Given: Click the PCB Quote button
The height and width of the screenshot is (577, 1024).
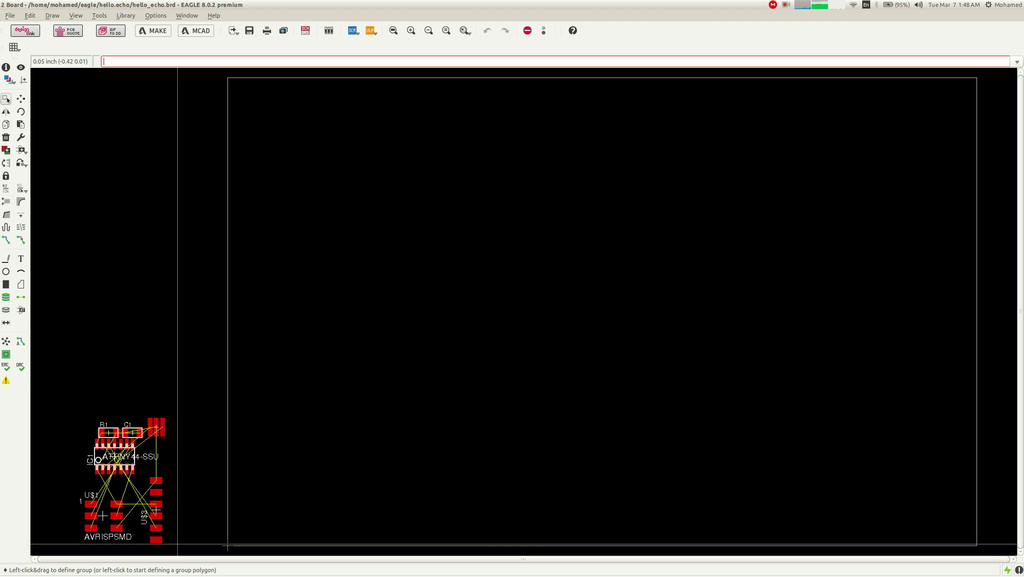Looking at the screenshot, I should click(x=68, y=31).
